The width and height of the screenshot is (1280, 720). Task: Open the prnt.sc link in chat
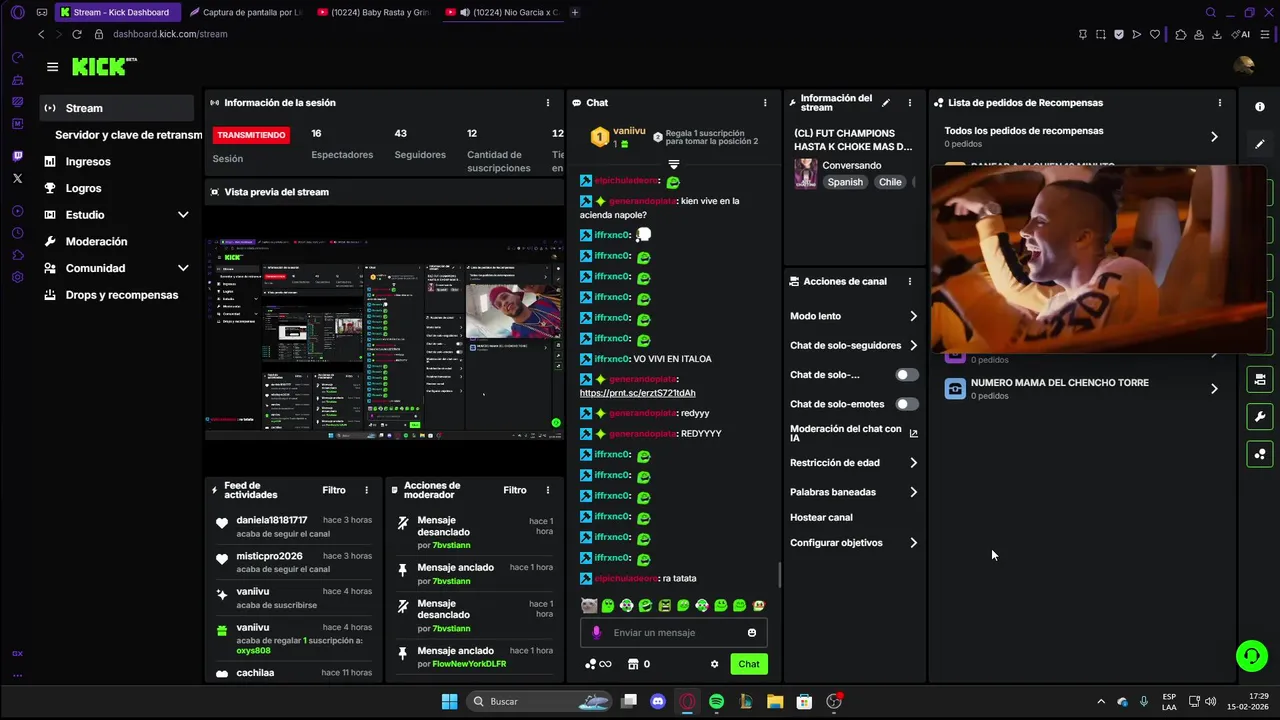pos(637,393)
